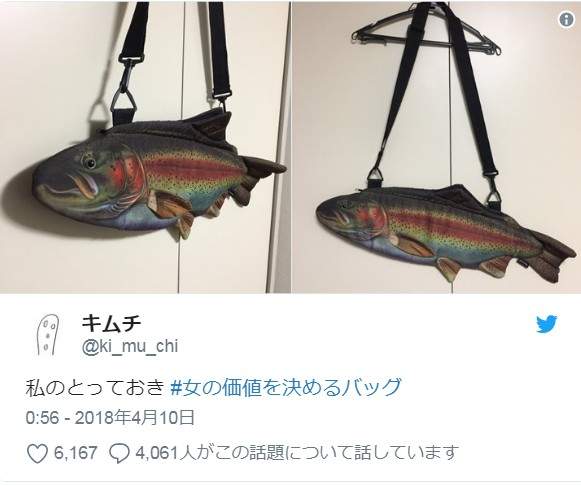The height and width of the screenshot is (486, 581).
Task: Like the tweet with the heart icon
Action: (x=37, y=453)
